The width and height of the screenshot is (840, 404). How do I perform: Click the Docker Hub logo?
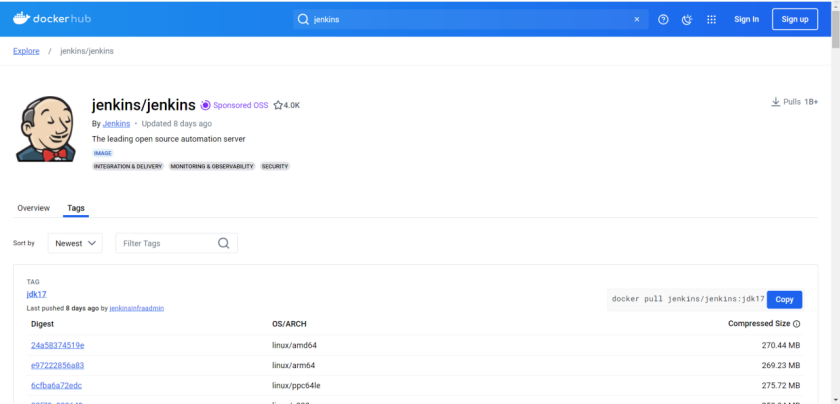click(52, 19)
